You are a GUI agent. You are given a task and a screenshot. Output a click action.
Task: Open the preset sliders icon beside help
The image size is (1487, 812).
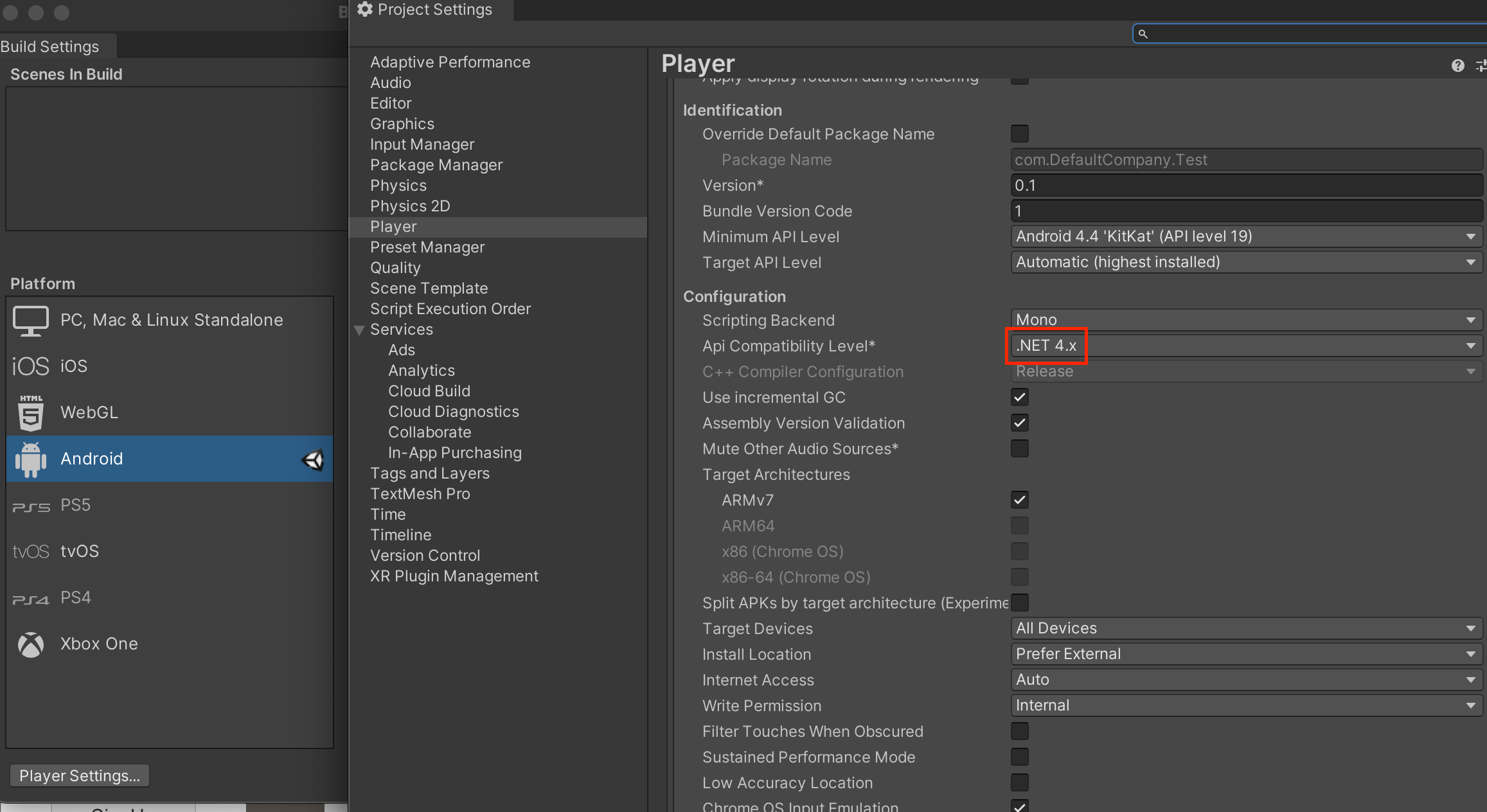point(1481,66)
